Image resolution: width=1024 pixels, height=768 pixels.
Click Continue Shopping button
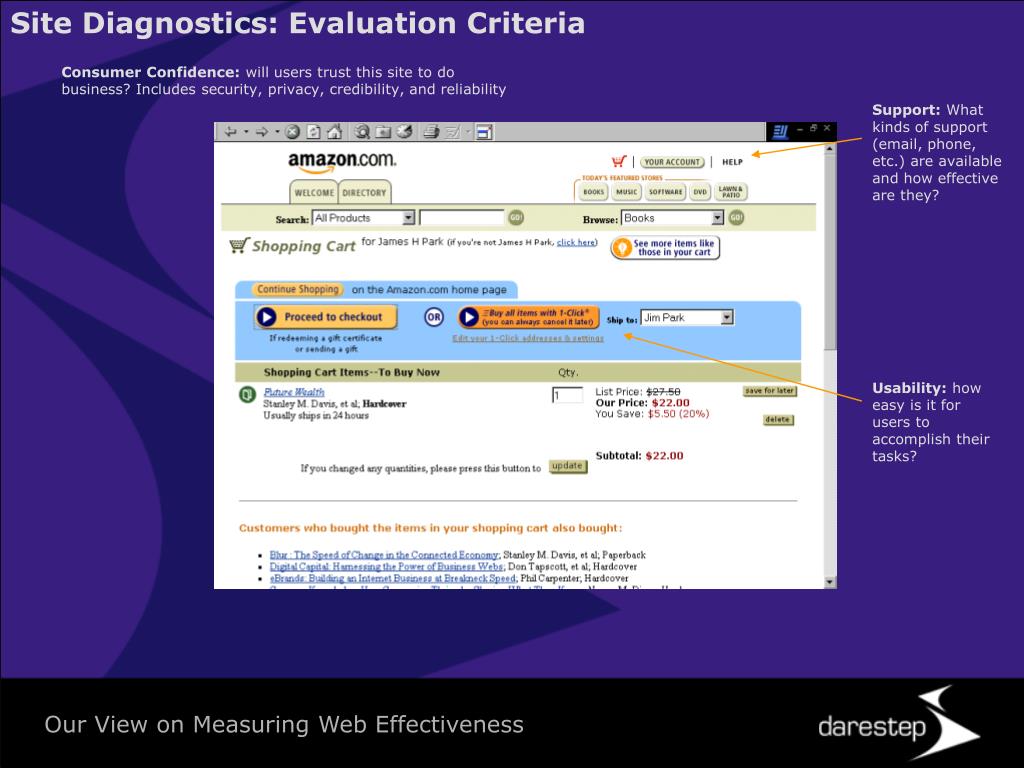click(298, 289)
